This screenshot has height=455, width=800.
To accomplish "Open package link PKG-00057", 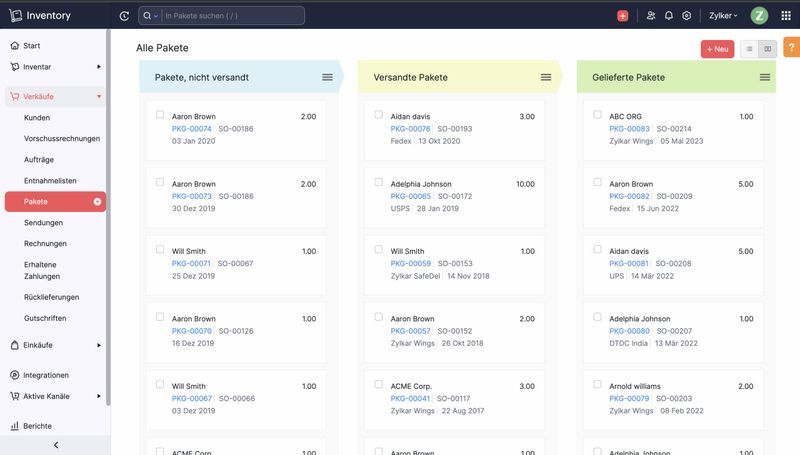I will point(411,331).
